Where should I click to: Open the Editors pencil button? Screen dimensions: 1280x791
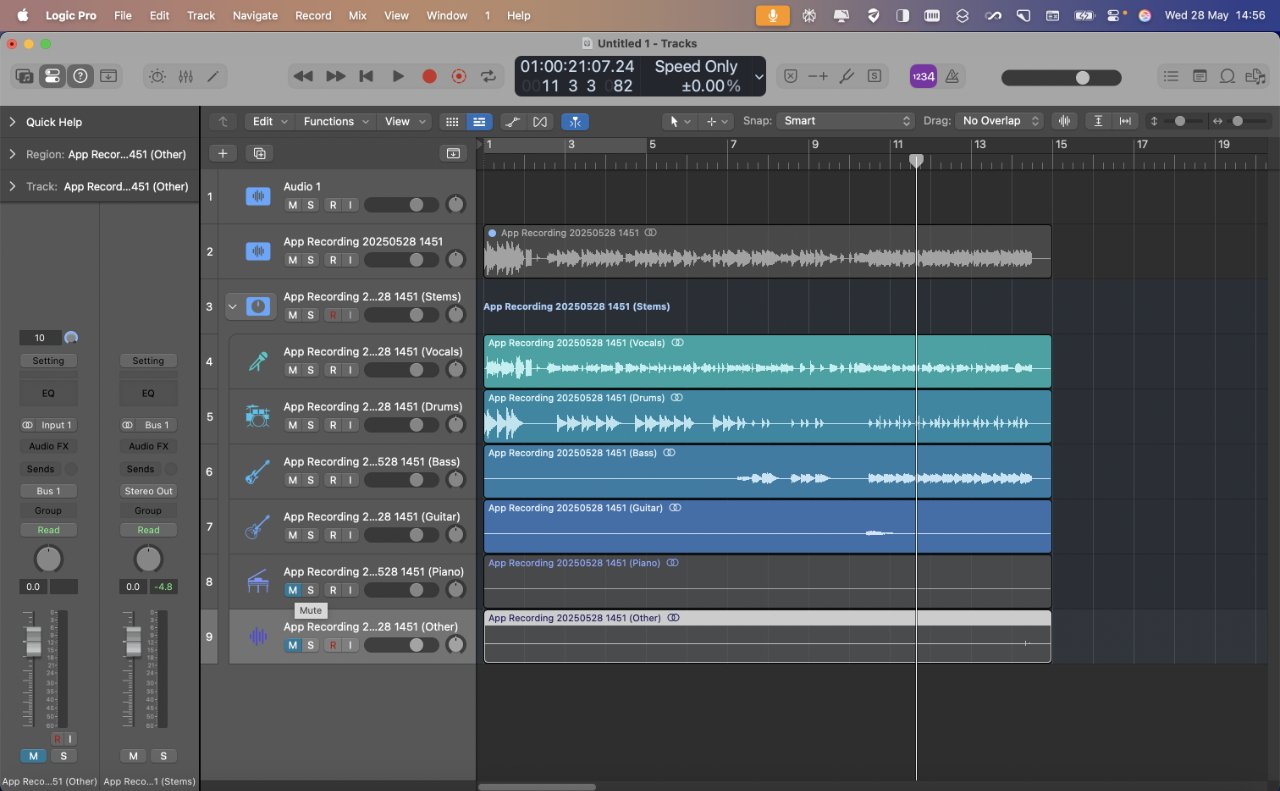coord(213,76)
